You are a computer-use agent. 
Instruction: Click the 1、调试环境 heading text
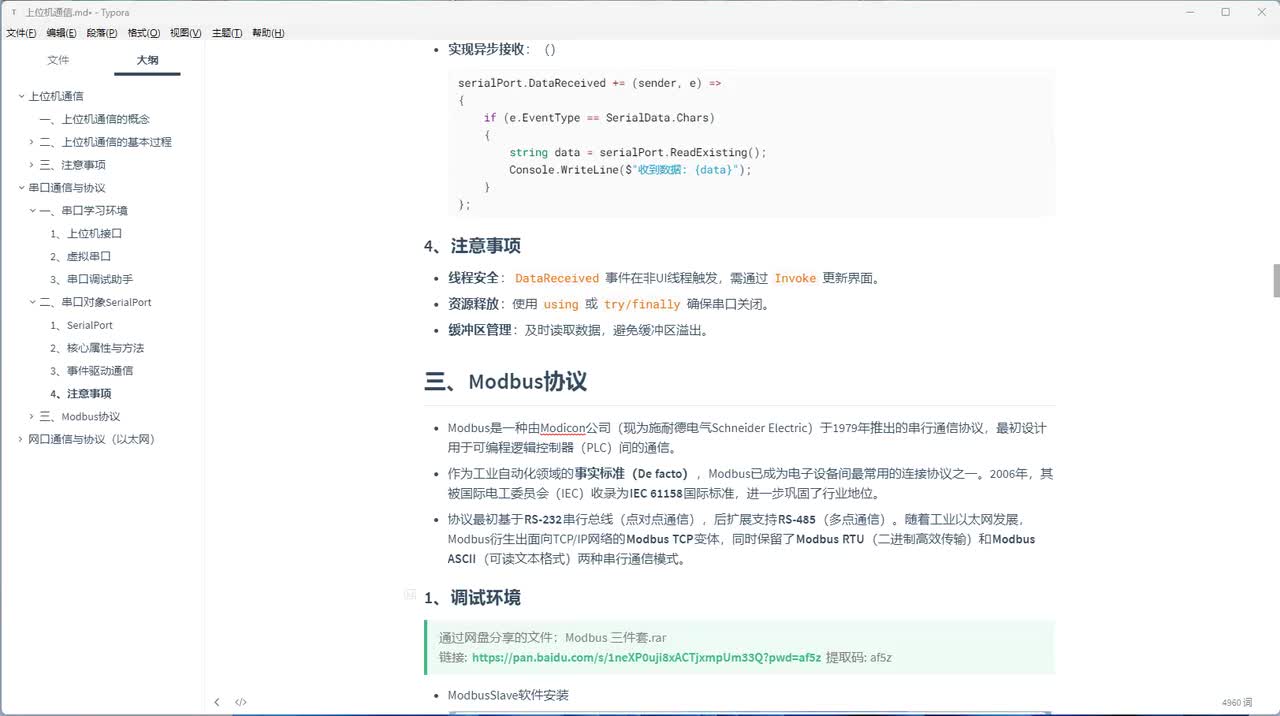click(x=472, y=597)
